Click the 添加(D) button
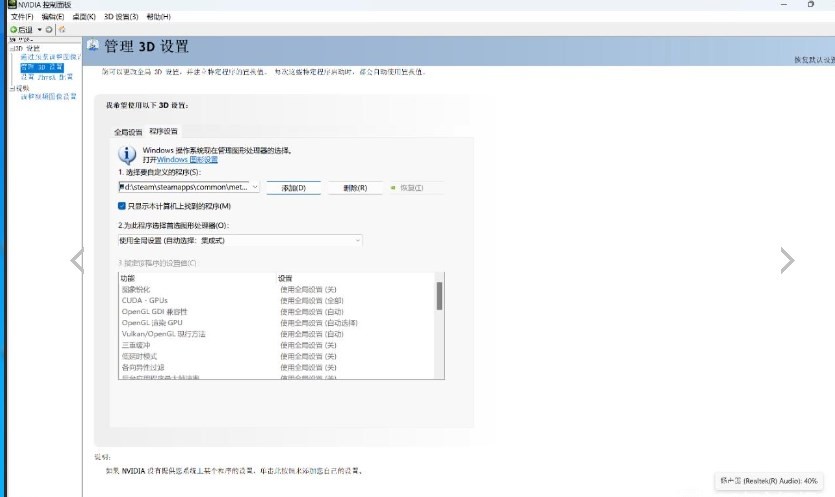Screen dimensions: 835x497 [x=293, y=188]
